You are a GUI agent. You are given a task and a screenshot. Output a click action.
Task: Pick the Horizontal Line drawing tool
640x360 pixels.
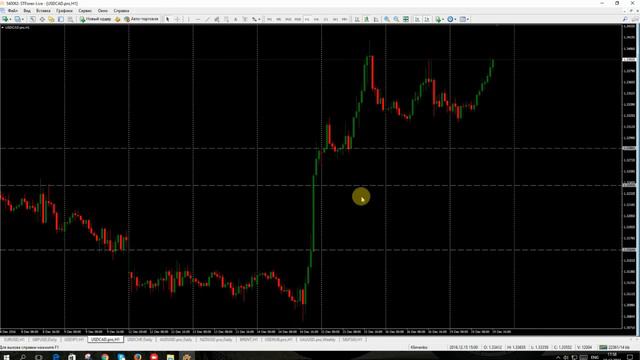coord(198,19)
